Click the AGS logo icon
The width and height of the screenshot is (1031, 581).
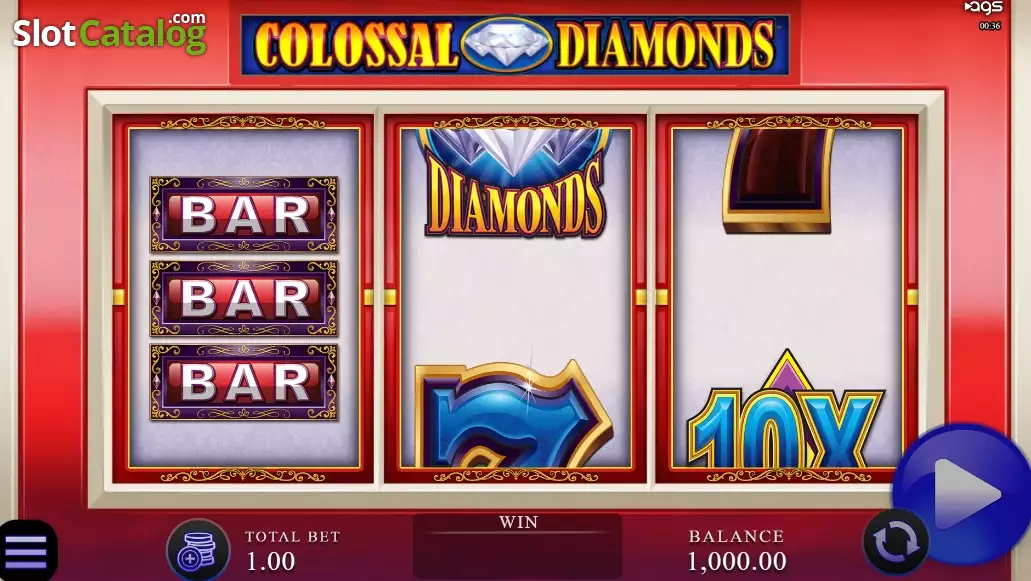click(x=984, y=8)
